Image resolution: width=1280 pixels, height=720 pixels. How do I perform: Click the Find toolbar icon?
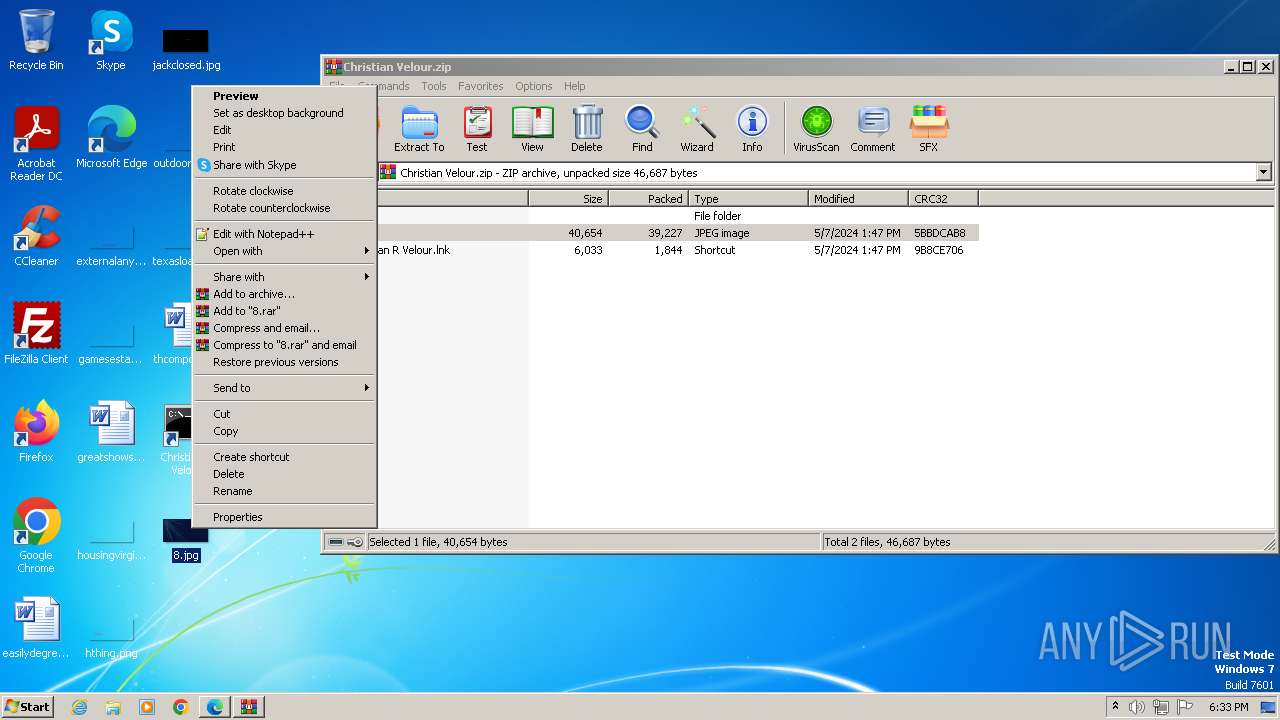pyautogui.click(x=642, y=129)
